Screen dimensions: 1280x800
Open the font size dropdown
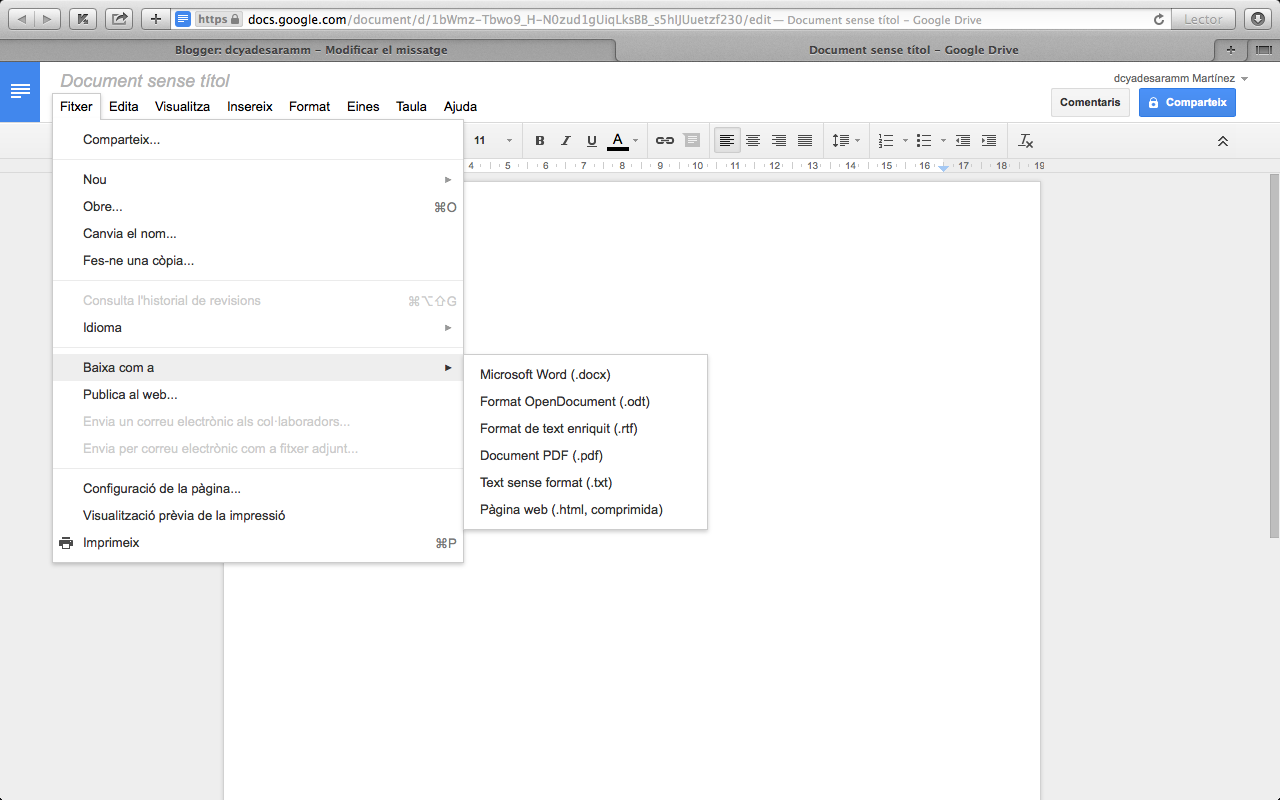tap(493, 141)
